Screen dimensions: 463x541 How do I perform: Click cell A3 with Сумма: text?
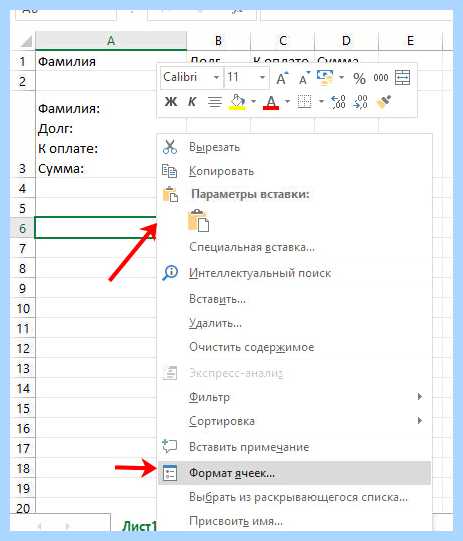tap(96, 135)
